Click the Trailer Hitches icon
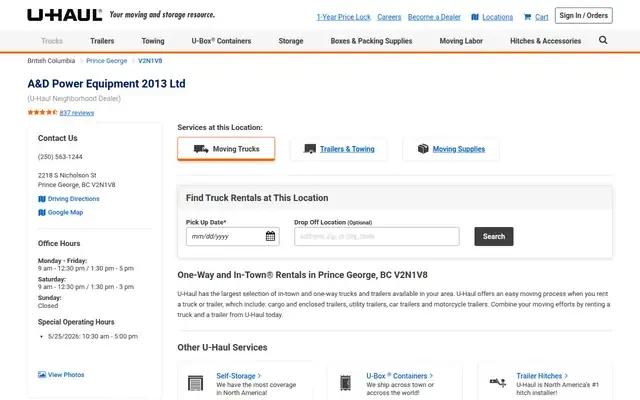Screen dimensions: 640x400 (x=498, y=382)
